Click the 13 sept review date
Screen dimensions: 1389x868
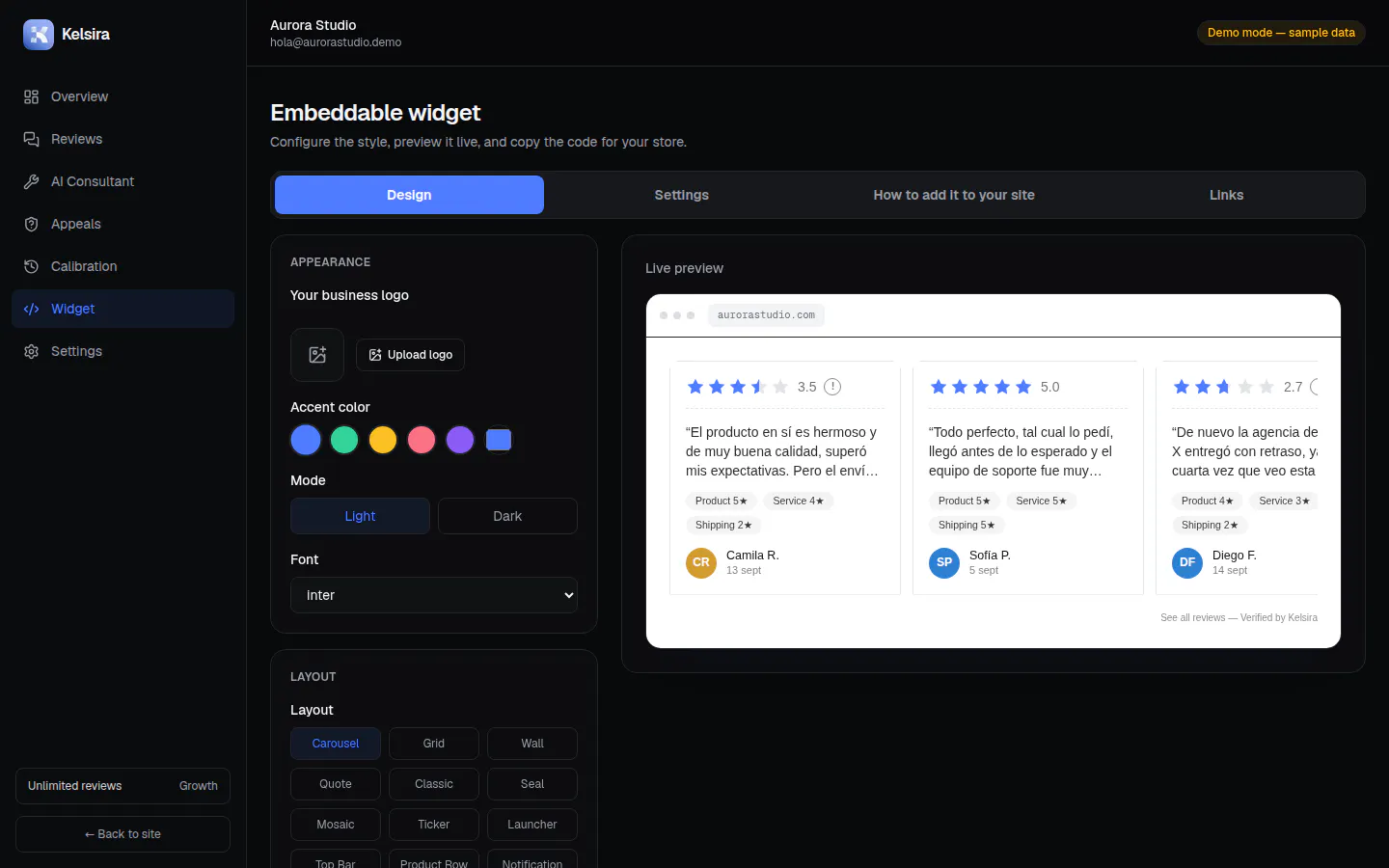[x=744, y=571]
